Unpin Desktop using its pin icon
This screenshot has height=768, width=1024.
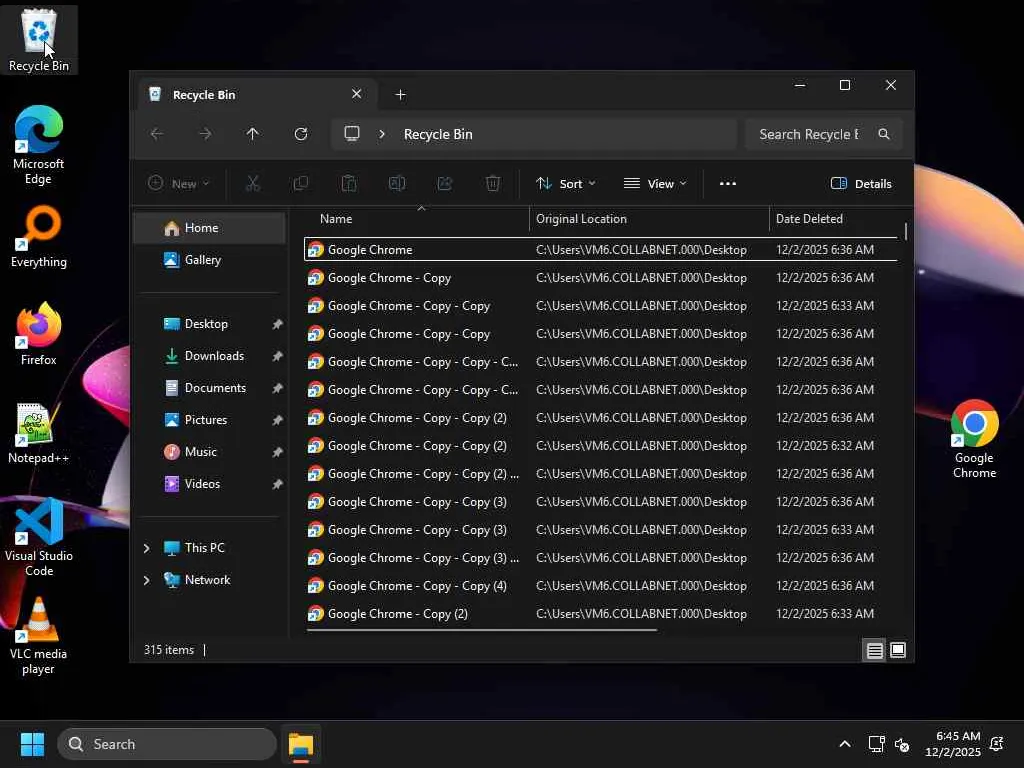pos(277,324)
